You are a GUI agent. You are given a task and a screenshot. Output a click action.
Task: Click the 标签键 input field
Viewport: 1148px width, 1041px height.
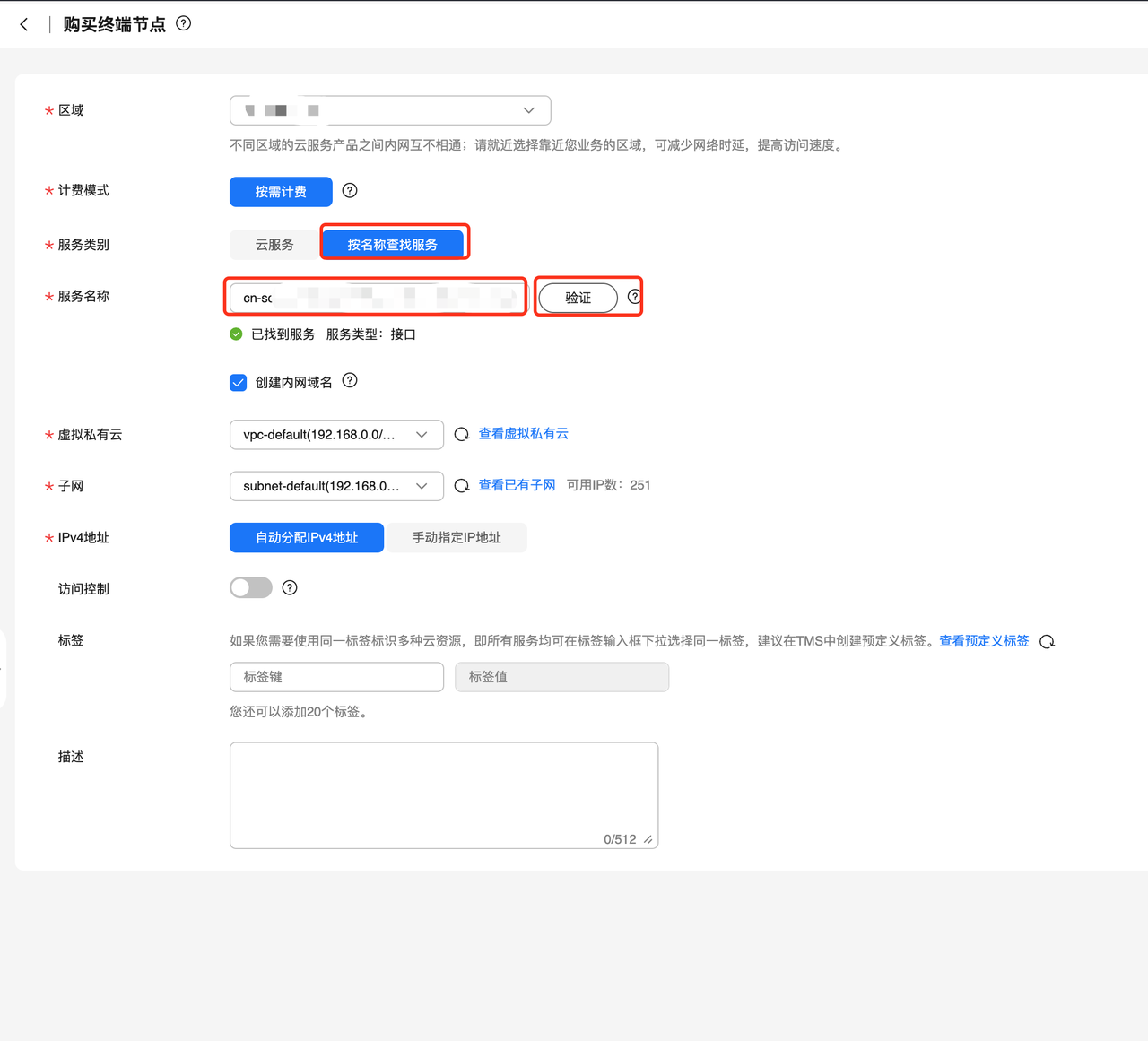pos(336,677)
